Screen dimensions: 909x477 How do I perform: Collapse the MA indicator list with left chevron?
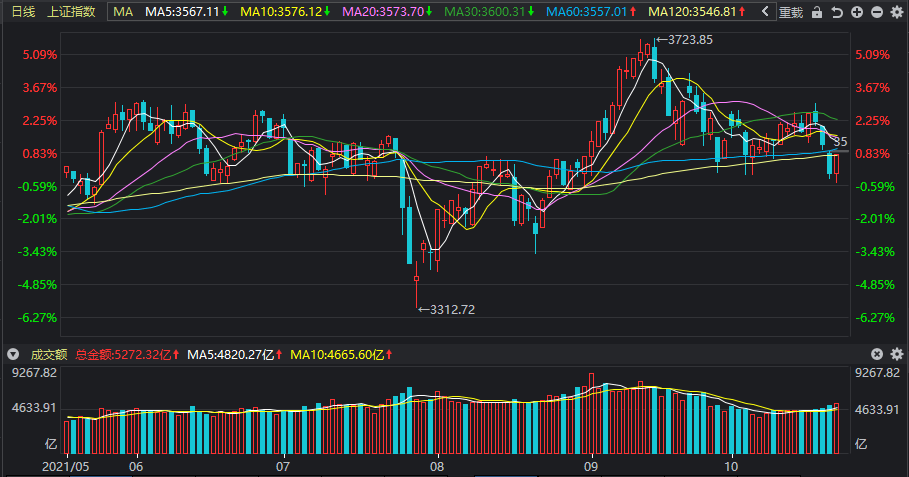point(765,12)
